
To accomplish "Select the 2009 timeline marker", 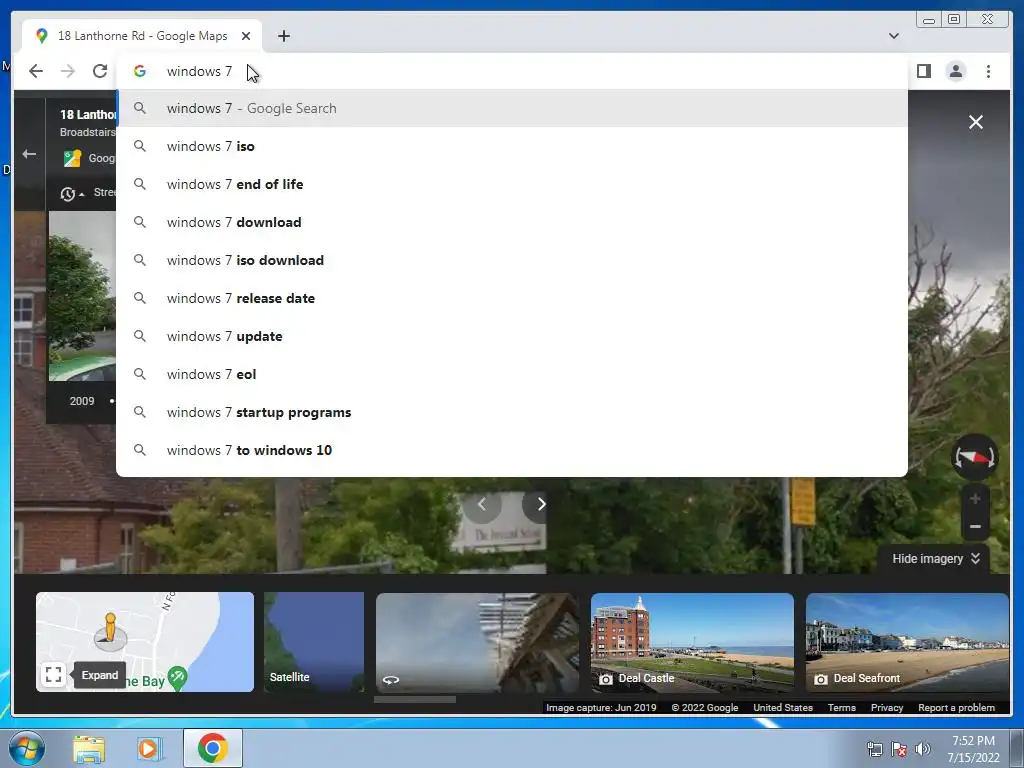I will coord(82,401).
